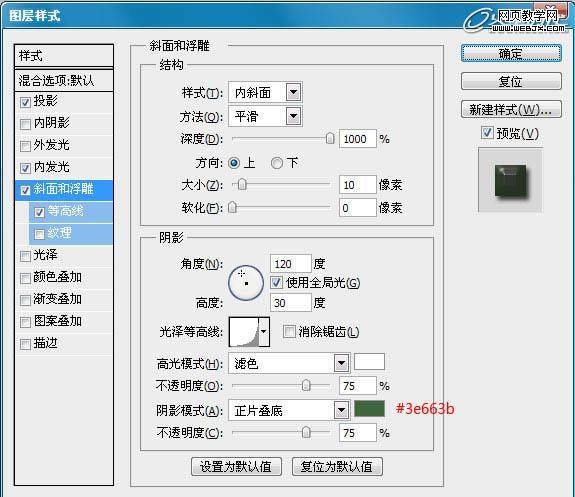575x497 pixels.
Task: Click the layer style preview thumbnail
Action: click(x=510, y=180)
